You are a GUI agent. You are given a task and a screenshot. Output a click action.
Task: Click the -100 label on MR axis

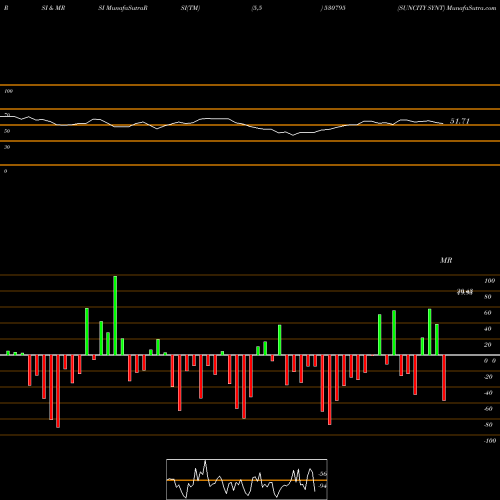pos(490,441)
